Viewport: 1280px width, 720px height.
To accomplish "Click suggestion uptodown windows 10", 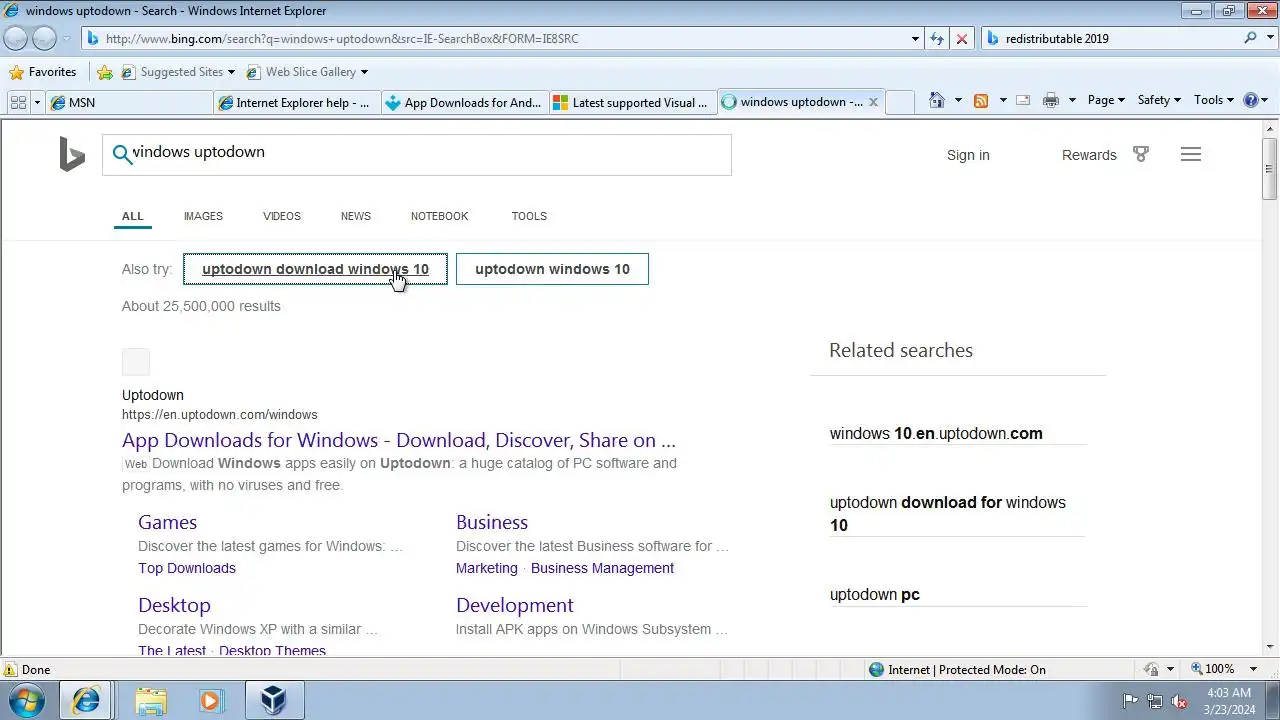I will (x=552, y=269).
